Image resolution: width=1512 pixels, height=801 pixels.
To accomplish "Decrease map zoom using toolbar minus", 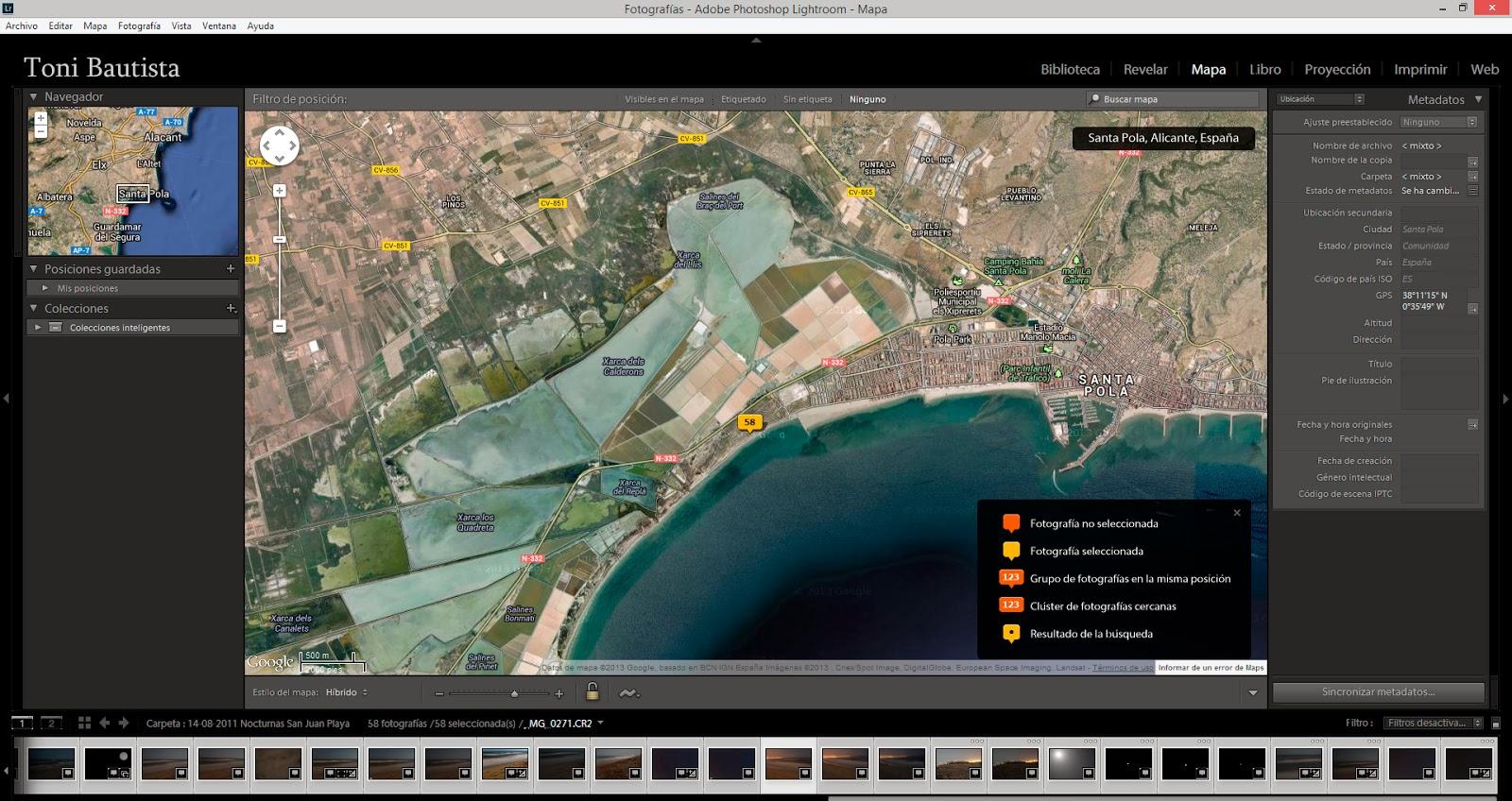I will tap(439, 693).
